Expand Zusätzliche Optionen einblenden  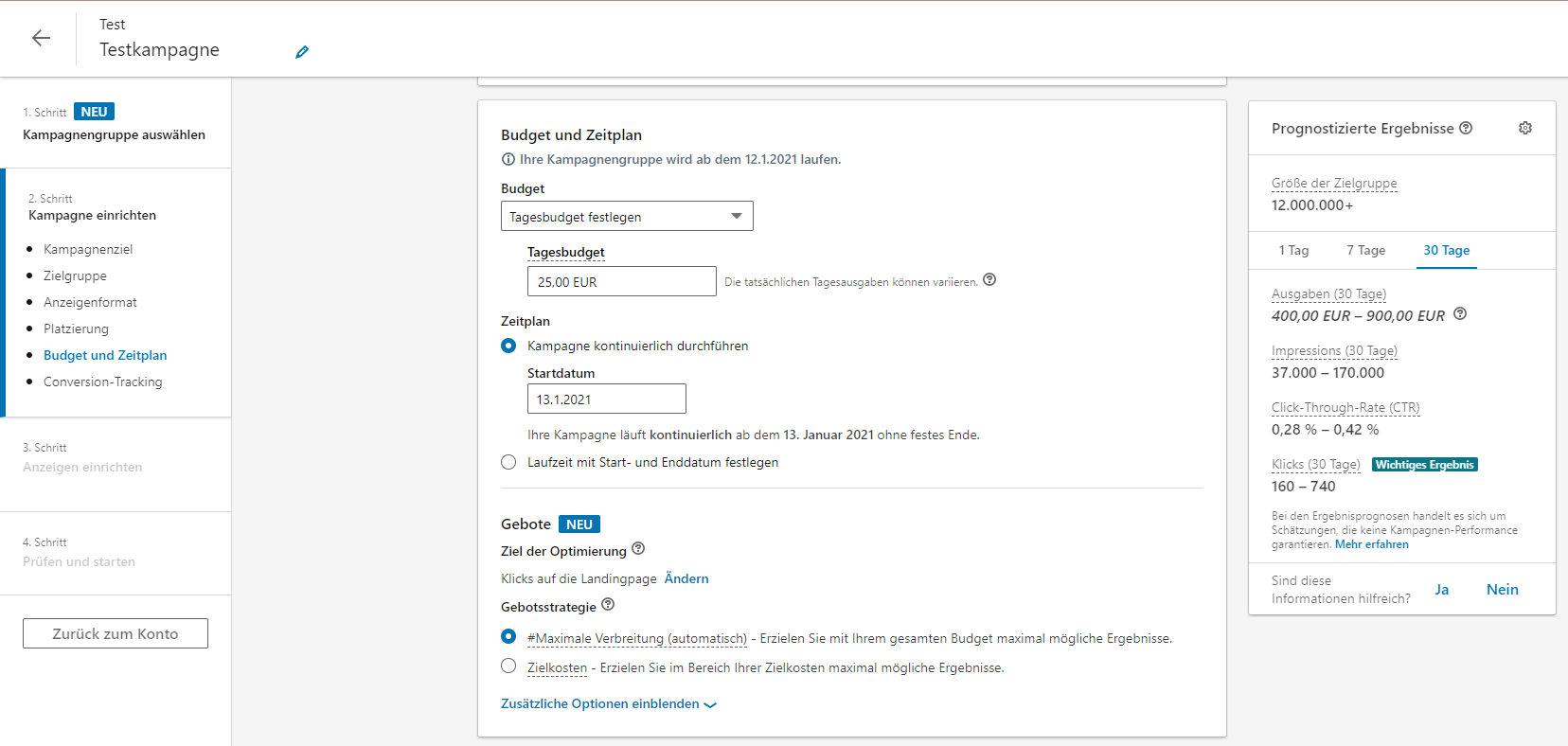[609, 703]
